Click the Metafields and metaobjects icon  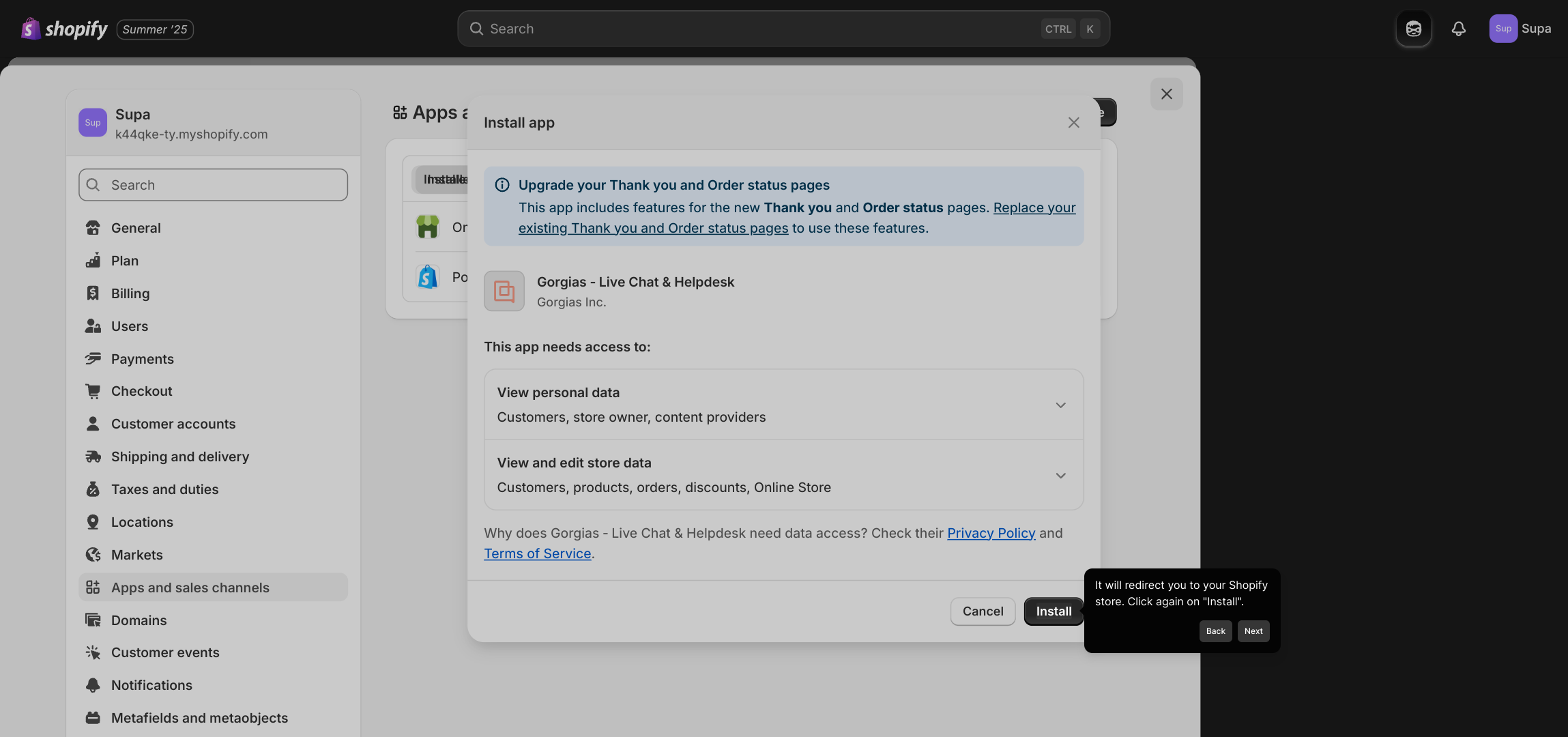coord(93,718)
